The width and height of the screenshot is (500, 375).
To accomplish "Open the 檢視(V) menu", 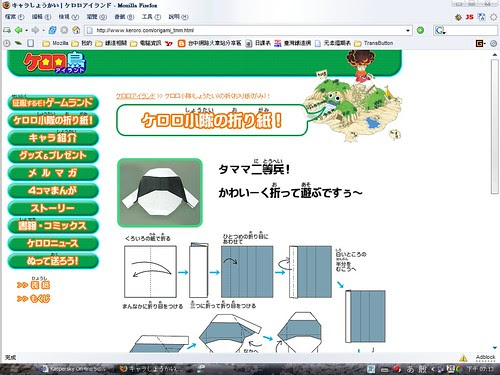I will [69, 17].
